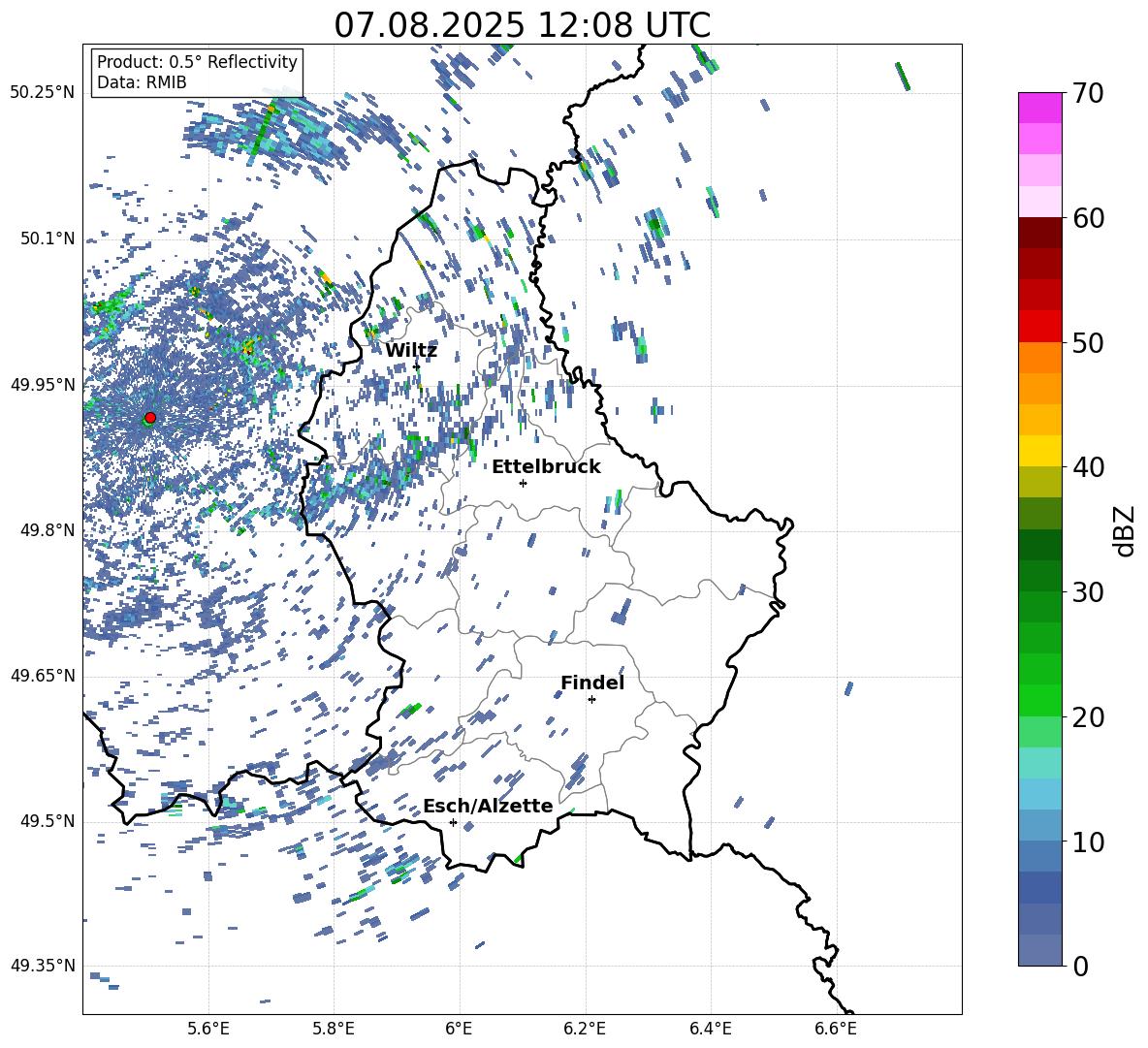Click the 60 value on the colorbar
Viewport: 1148px width, 1048px height.
pyautogui.click(x=1088, y=218)
